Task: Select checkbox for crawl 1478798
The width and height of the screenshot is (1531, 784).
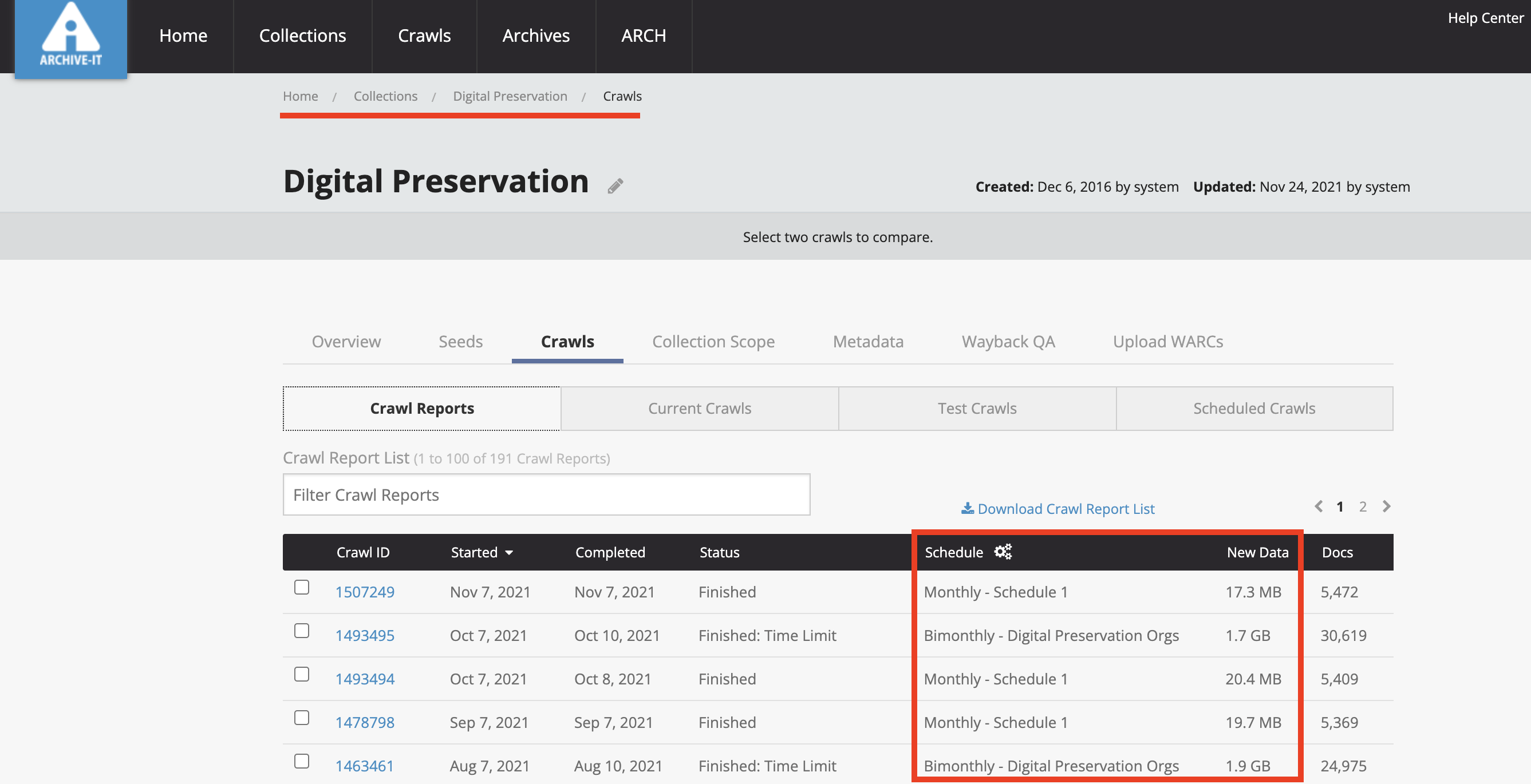Action: pyautogui.click(x=302, y=718)
